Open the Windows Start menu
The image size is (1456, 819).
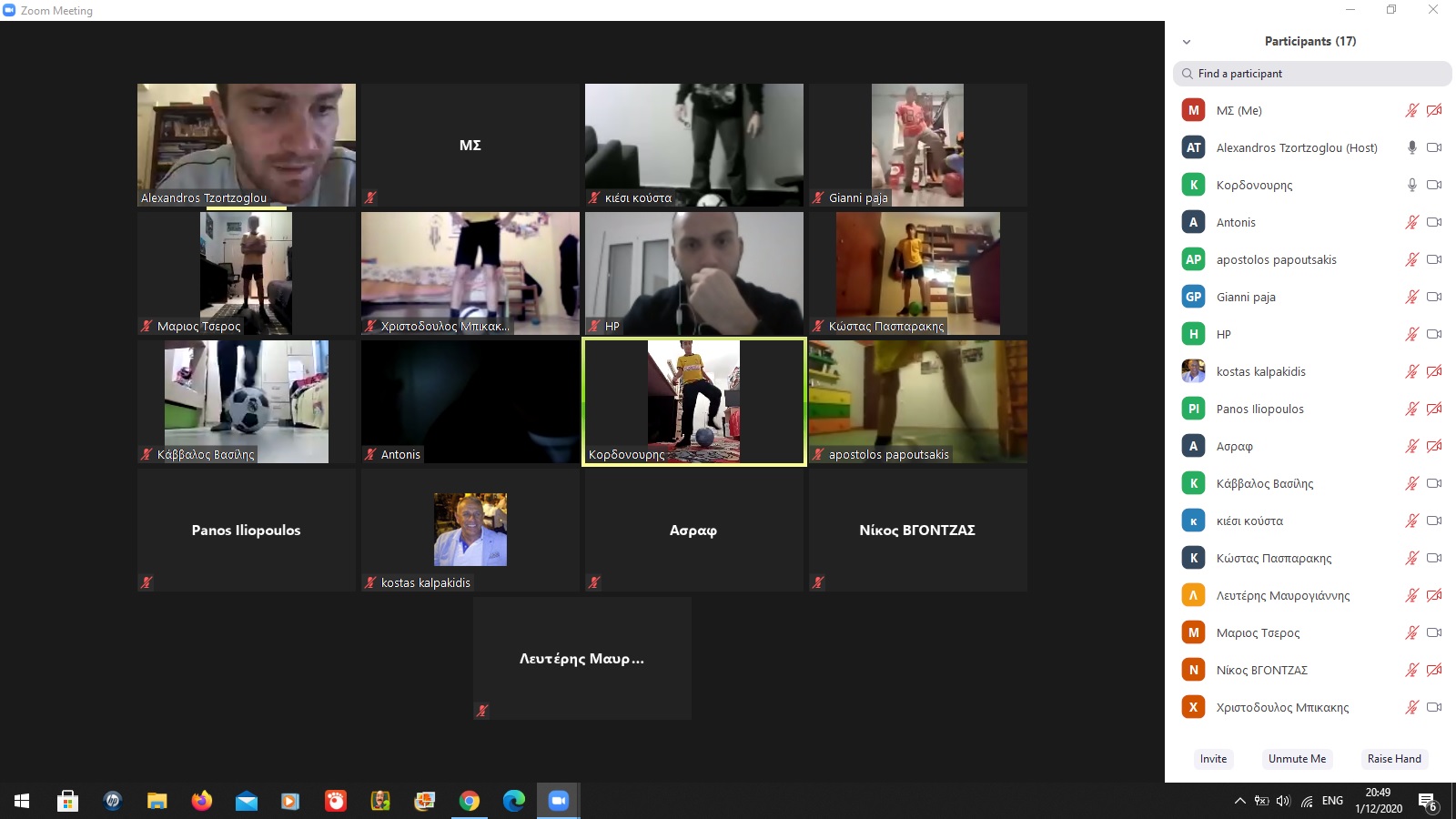(22, 801)
